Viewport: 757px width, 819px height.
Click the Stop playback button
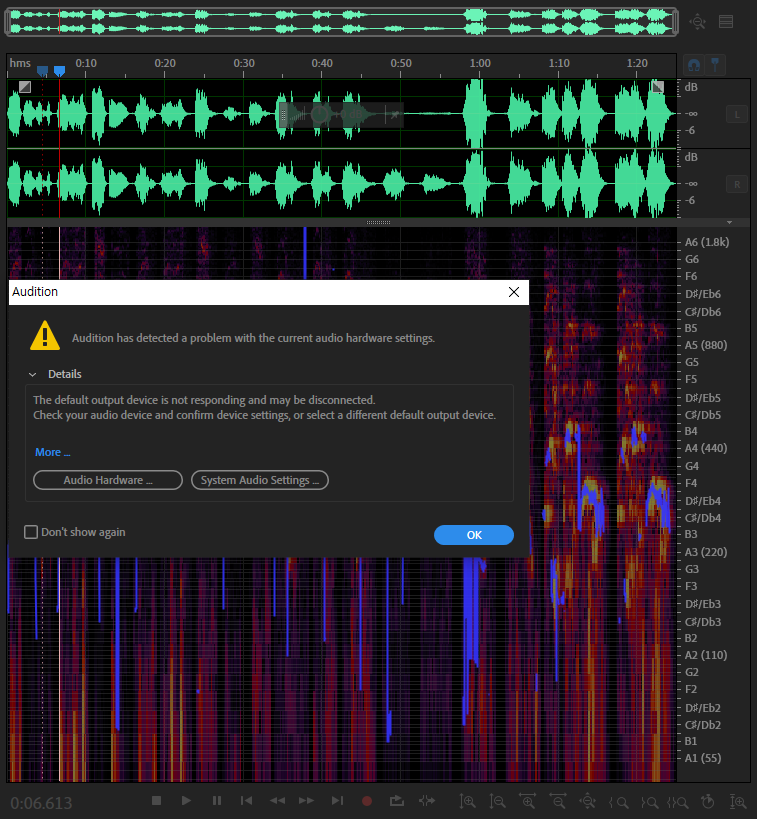click(156, 800)
